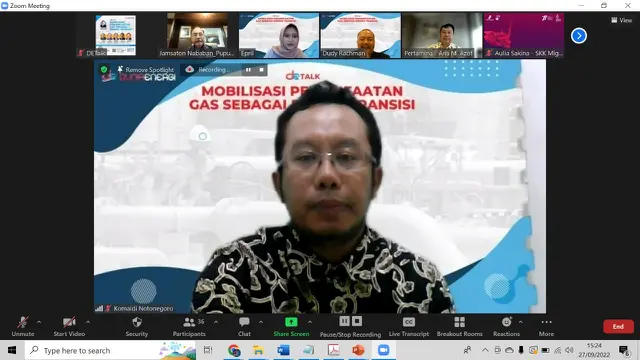Stop recording from the top recording indicator
This screenshot has height=360, width=640.
pyautogui.click(x=261, y=70)
